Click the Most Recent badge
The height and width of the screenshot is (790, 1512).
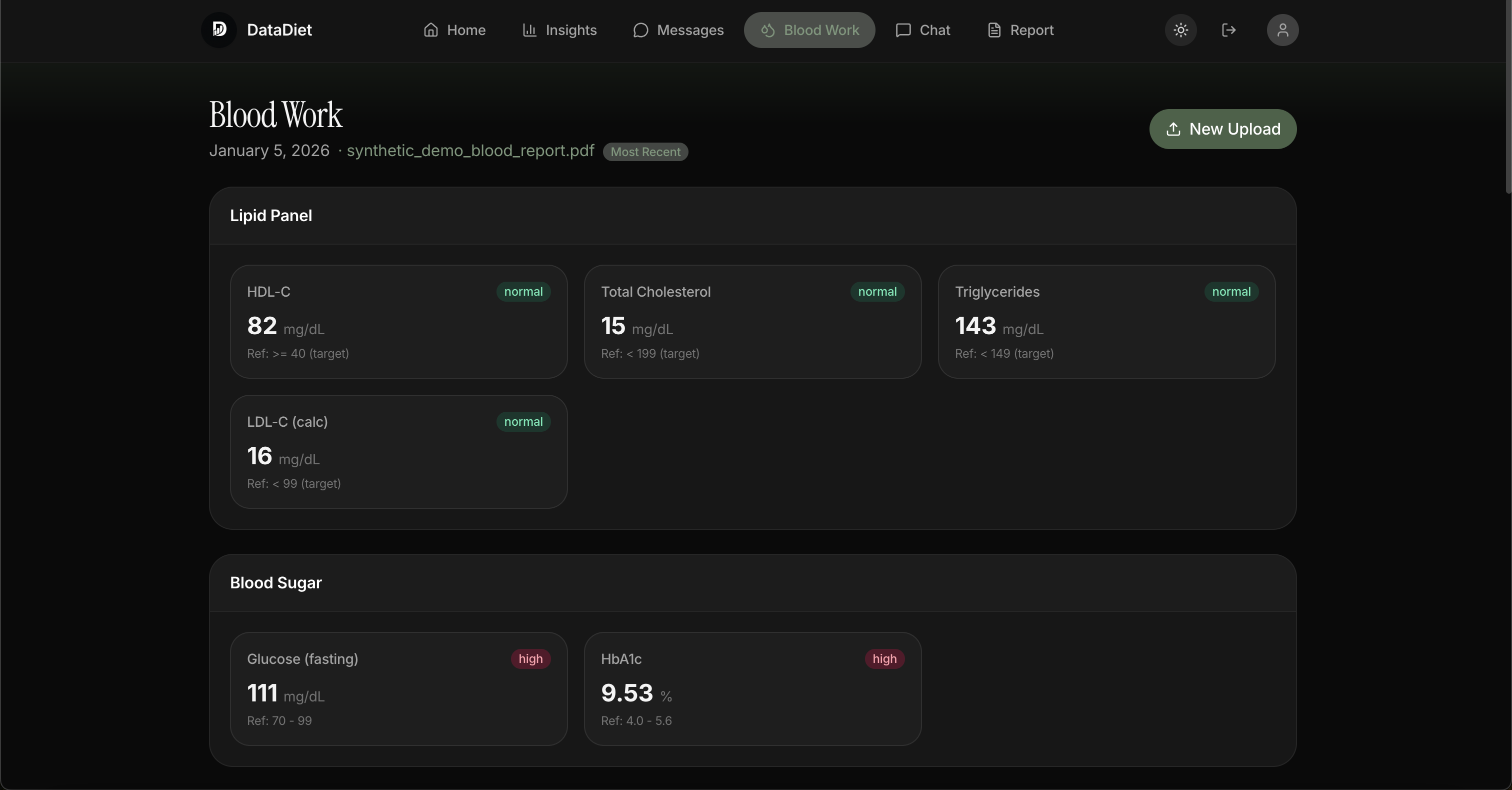[645, 152]
